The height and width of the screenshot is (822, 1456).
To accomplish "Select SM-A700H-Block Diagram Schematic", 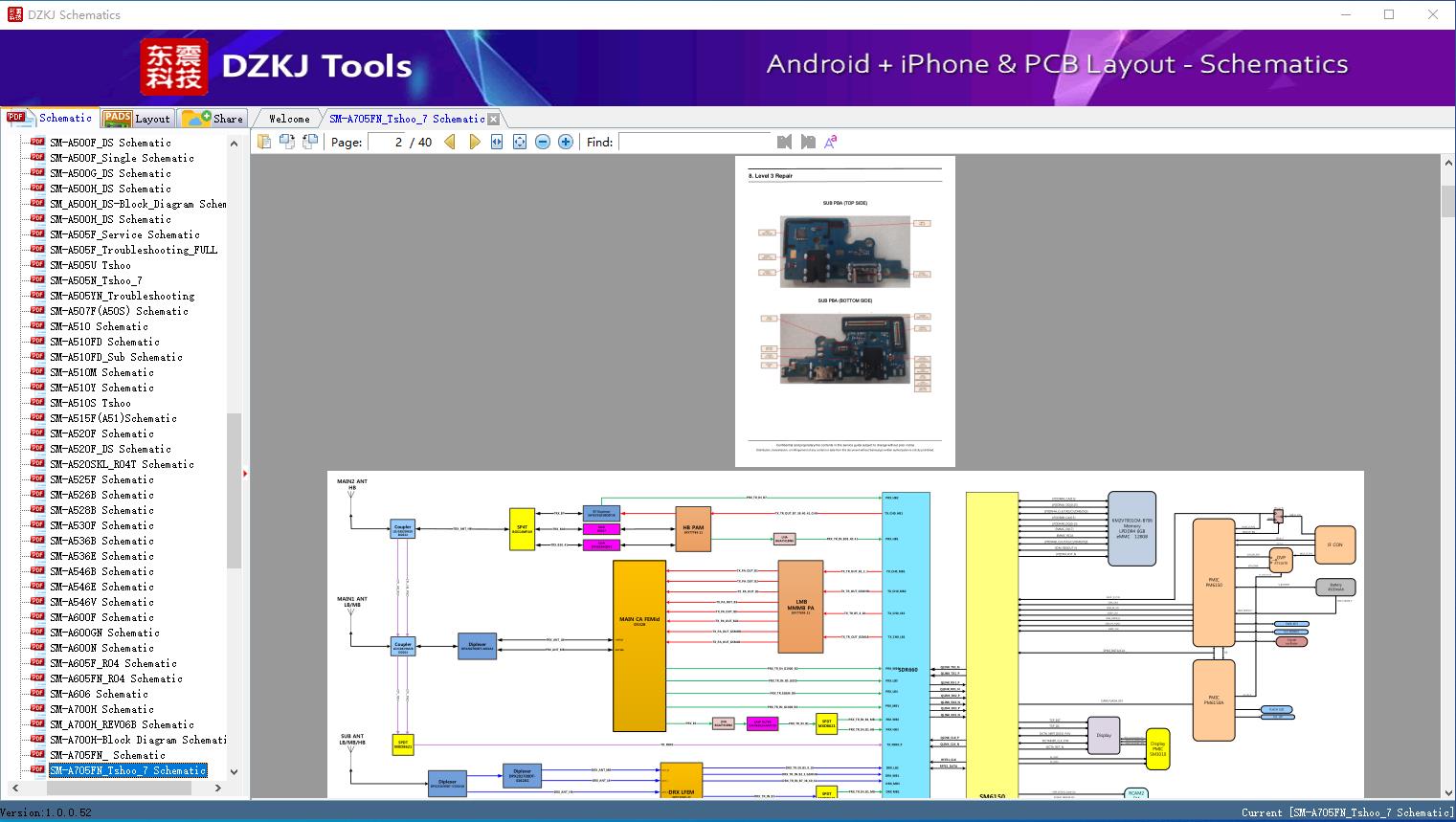I will [x=138, y=740].
